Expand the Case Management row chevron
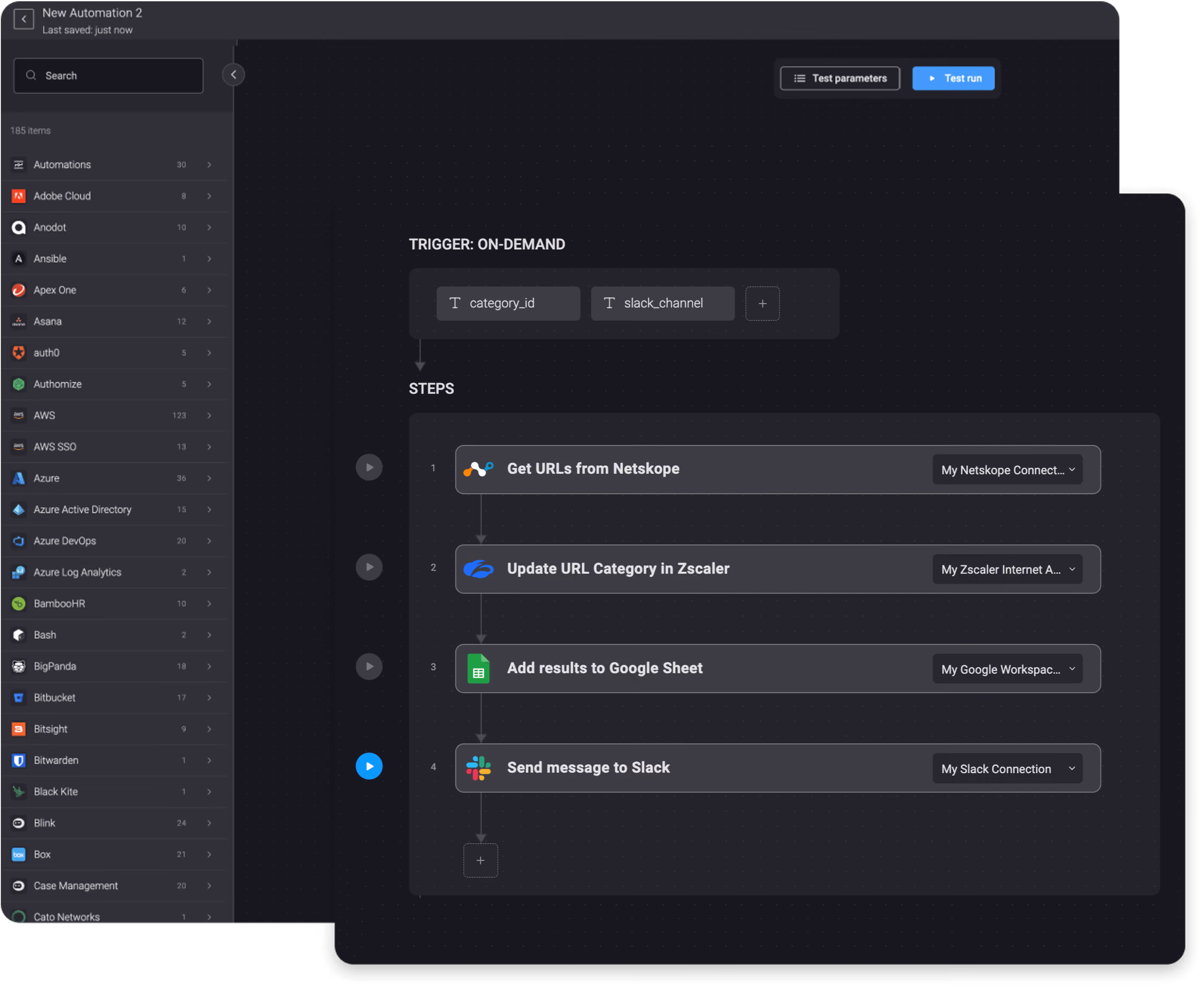 (x=209, y=885)
